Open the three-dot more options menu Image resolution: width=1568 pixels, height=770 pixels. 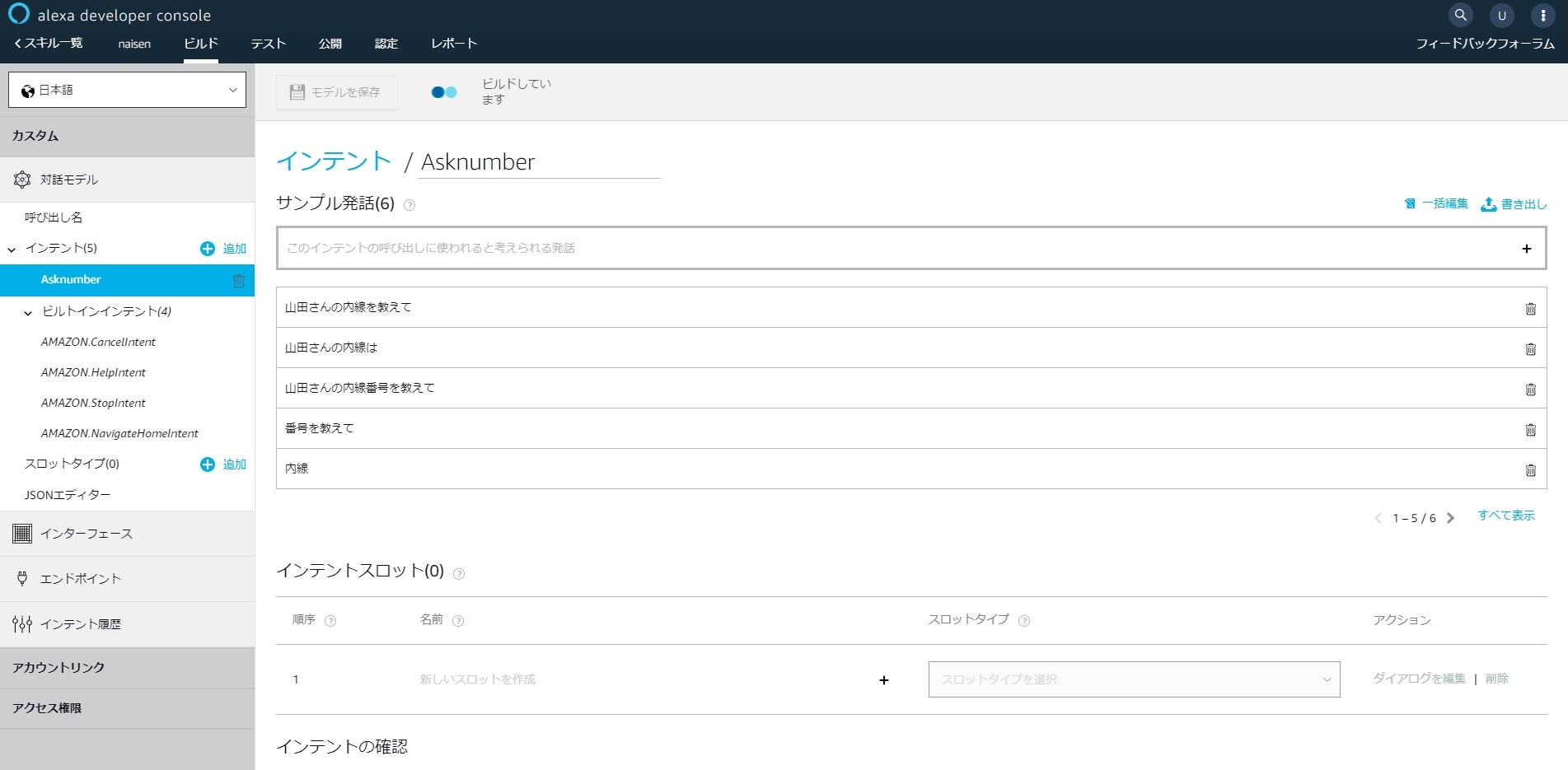tap(1542, 15)
